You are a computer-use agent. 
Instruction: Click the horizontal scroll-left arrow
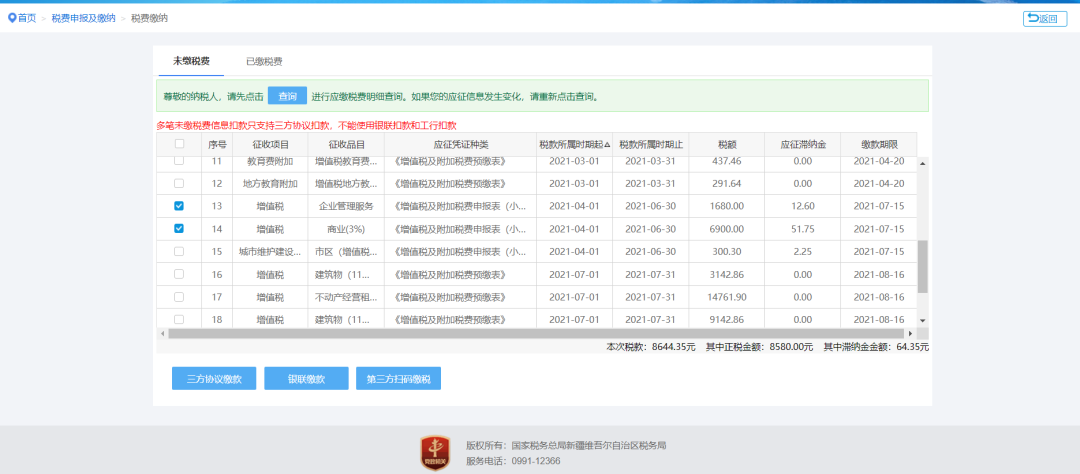(162, 333)
